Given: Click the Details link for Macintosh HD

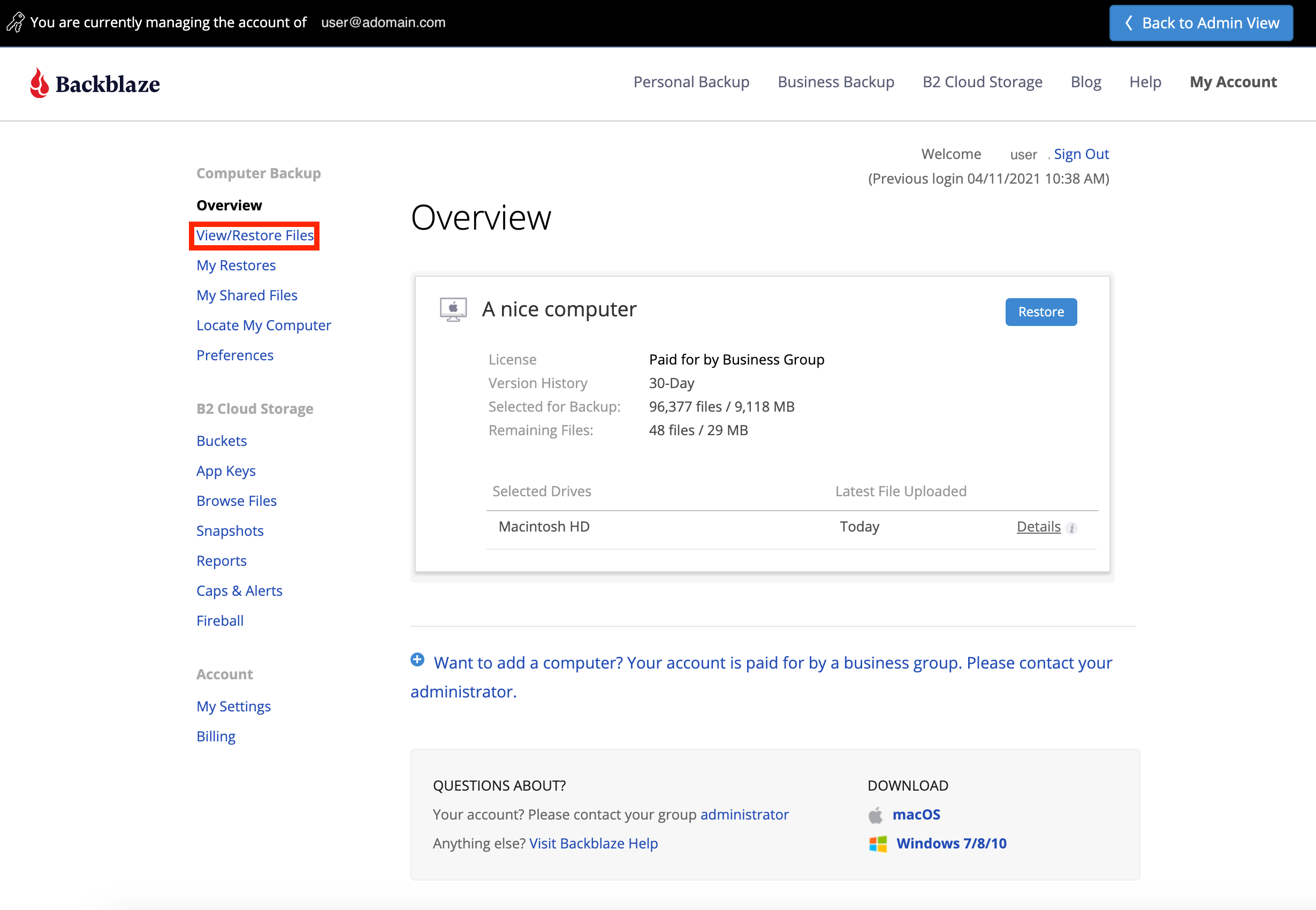Looking at the screenshot, I should [1038, 527].
